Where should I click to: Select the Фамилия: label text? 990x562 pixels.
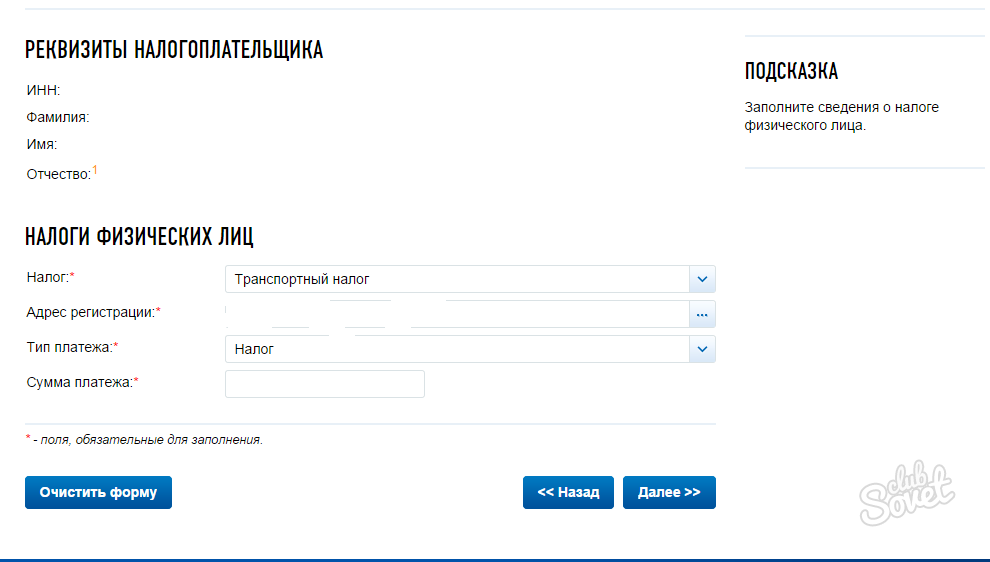tap(58, 117)
